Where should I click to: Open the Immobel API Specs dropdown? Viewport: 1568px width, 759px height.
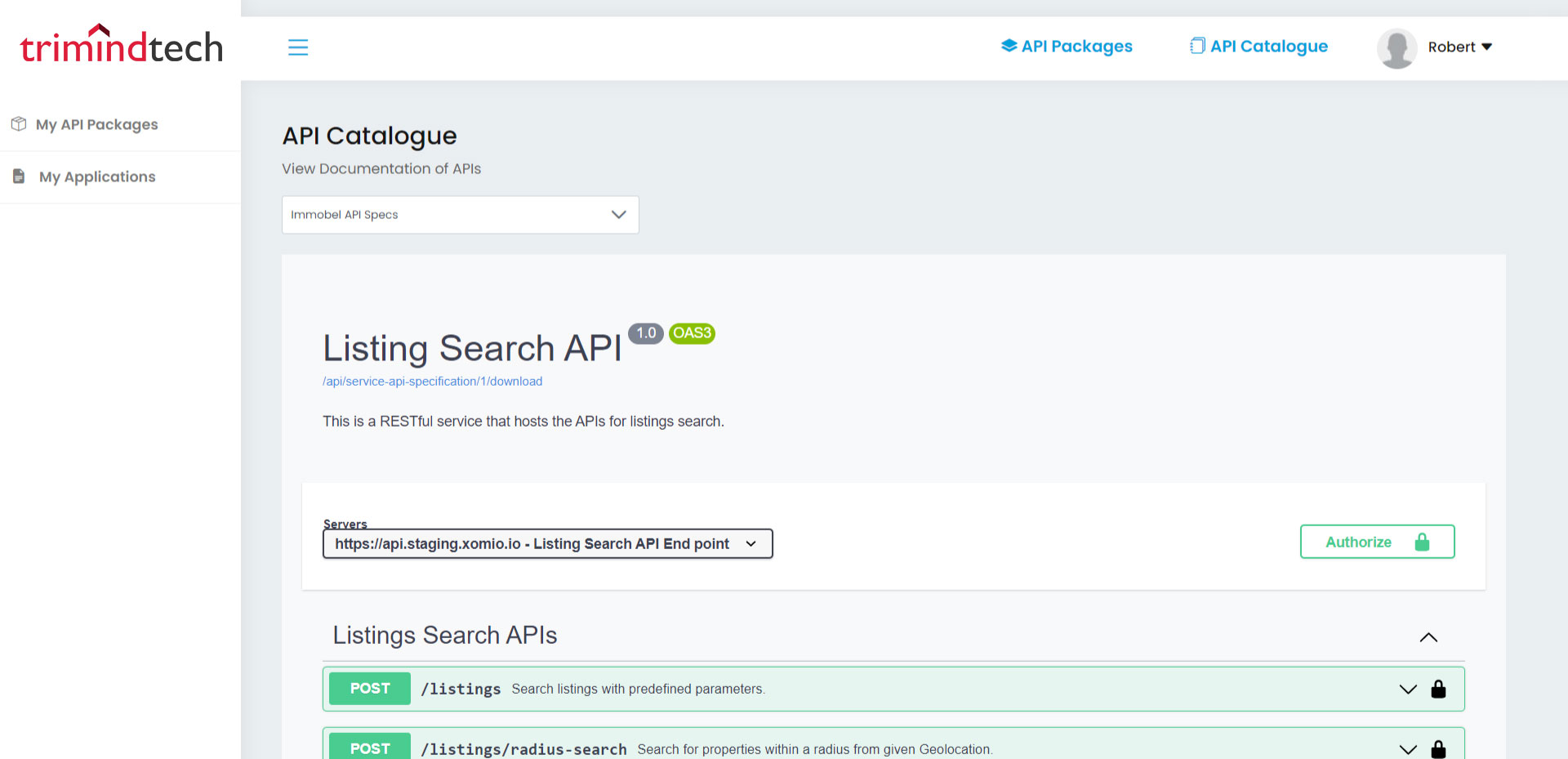(x=461, y=215)
